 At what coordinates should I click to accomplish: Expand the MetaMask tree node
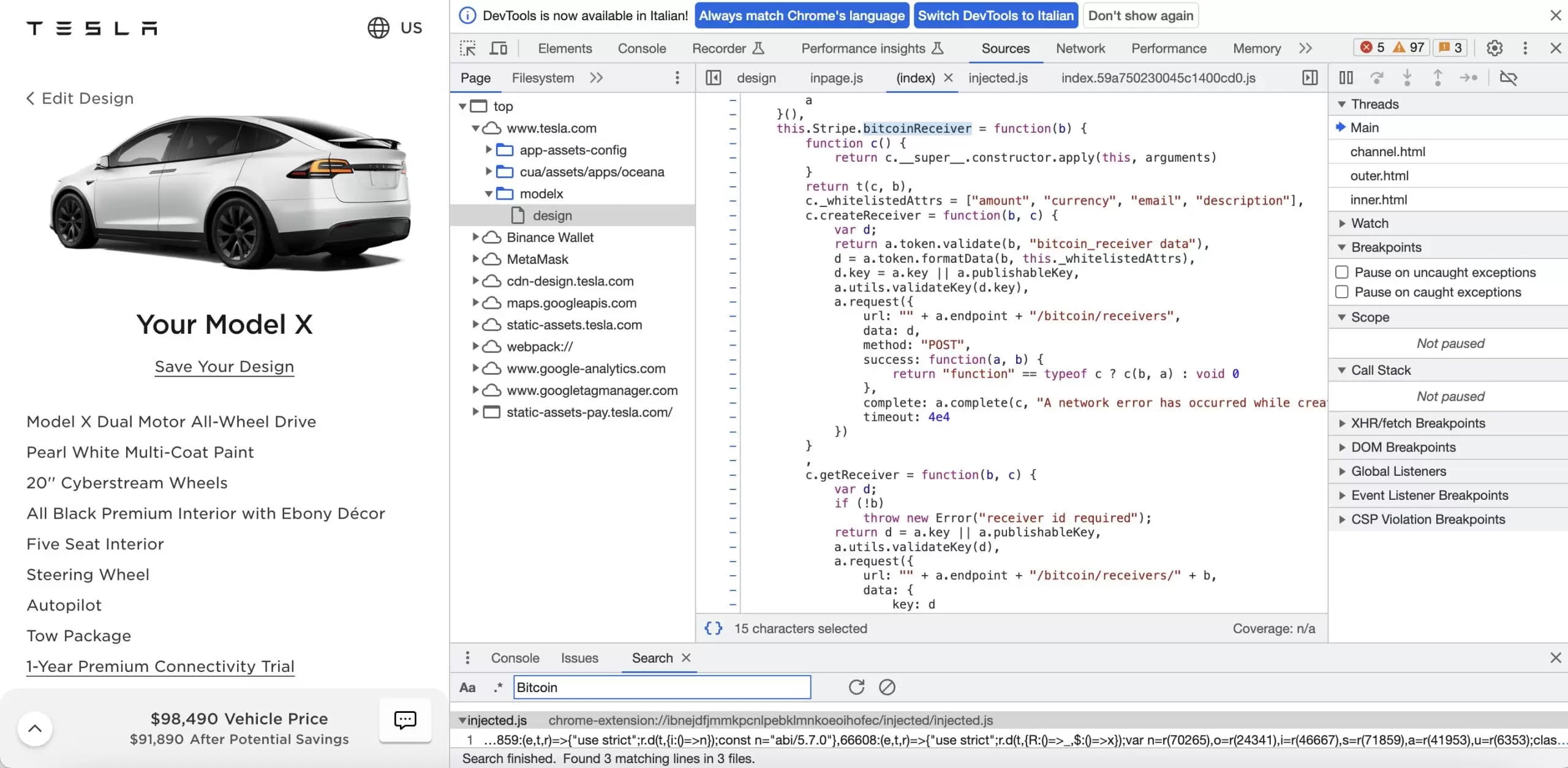pos(475,259)
